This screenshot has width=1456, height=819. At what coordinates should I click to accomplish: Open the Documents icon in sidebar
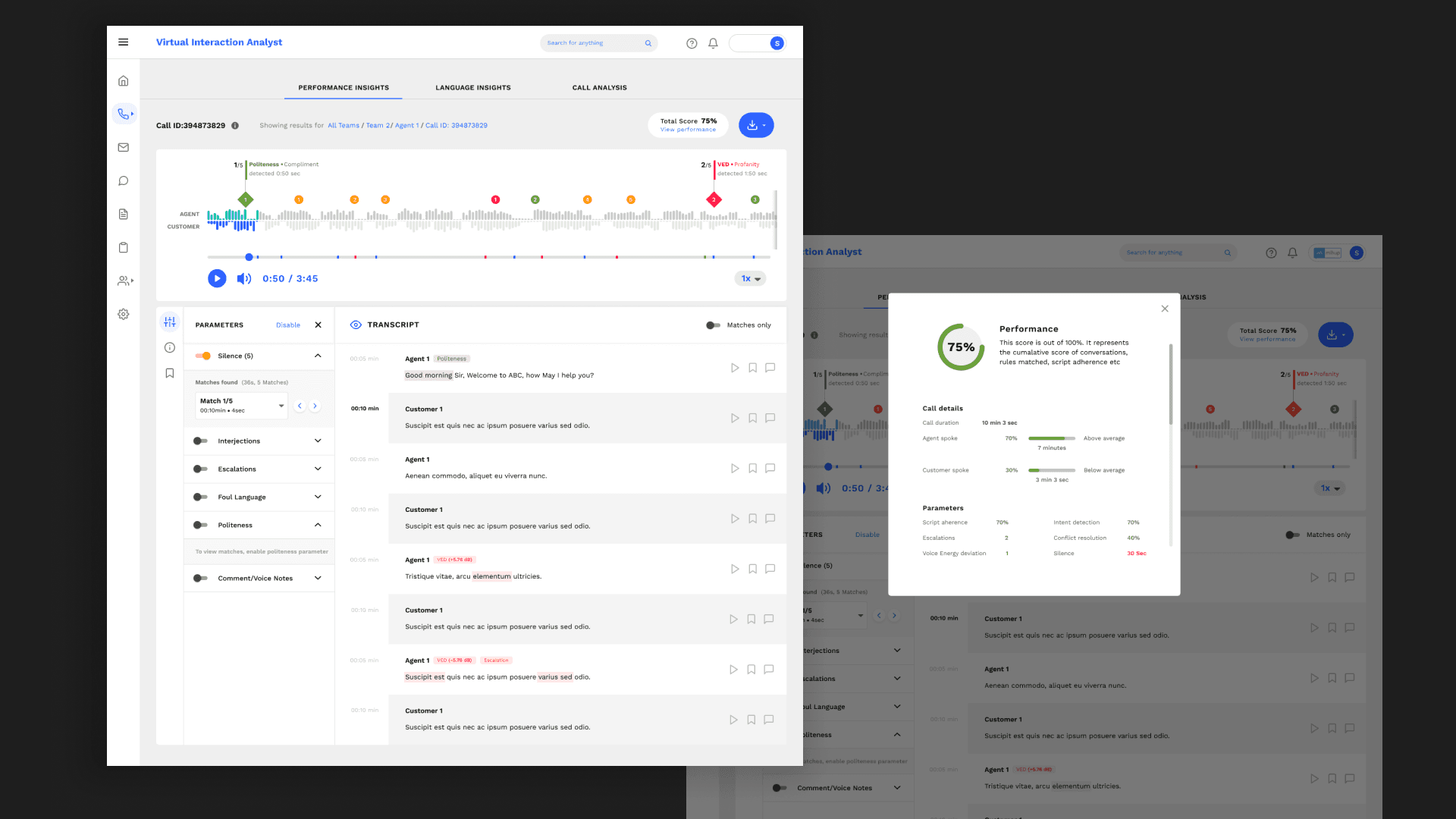[124, 214]
